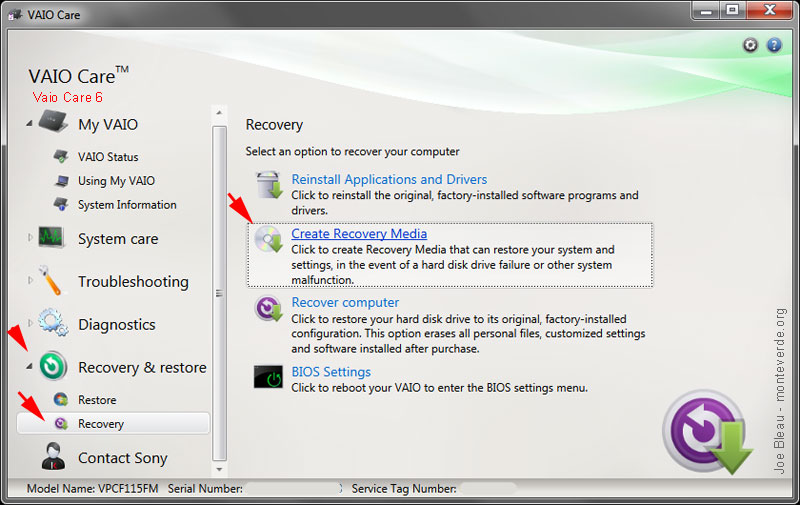Click the BIOS Settings power icon
The height and width of the screenshot is (505, 800).
pos(268,377)
